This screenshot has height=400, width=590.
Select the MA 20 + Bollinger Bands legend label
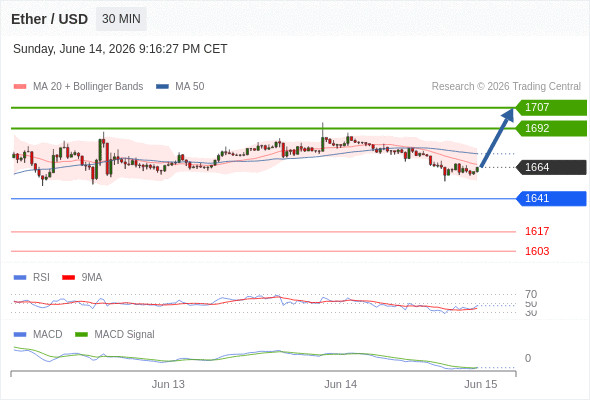click(x=88, y=87)
